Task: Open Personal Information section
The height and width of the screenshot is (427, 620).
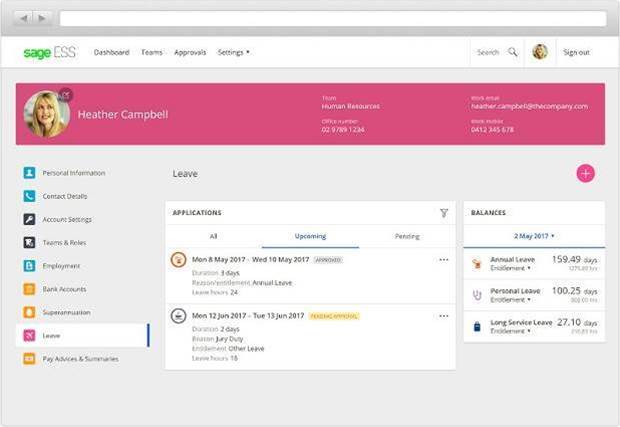Action: click(x=74, y=173)
